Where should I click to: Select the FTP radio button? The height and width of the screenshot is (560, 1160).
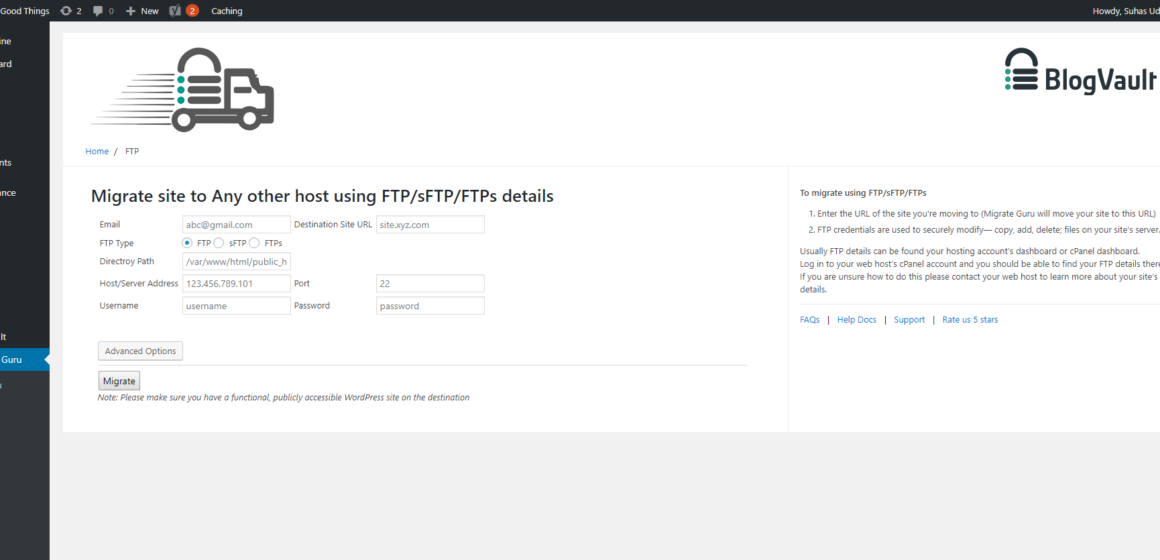tap(188, 243)
